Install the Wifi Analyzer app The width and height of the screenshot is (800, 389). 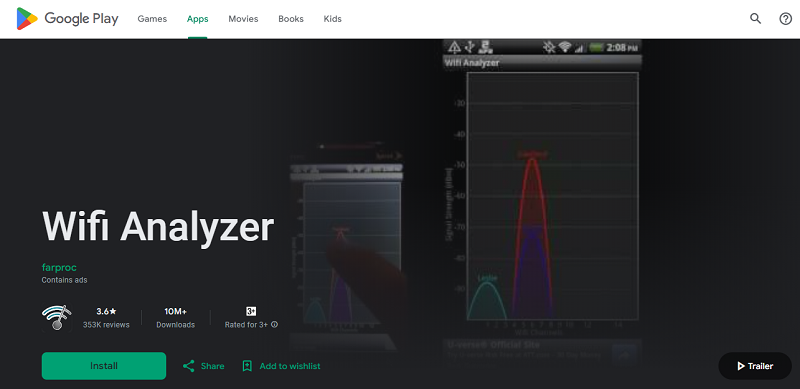[104, 366]
